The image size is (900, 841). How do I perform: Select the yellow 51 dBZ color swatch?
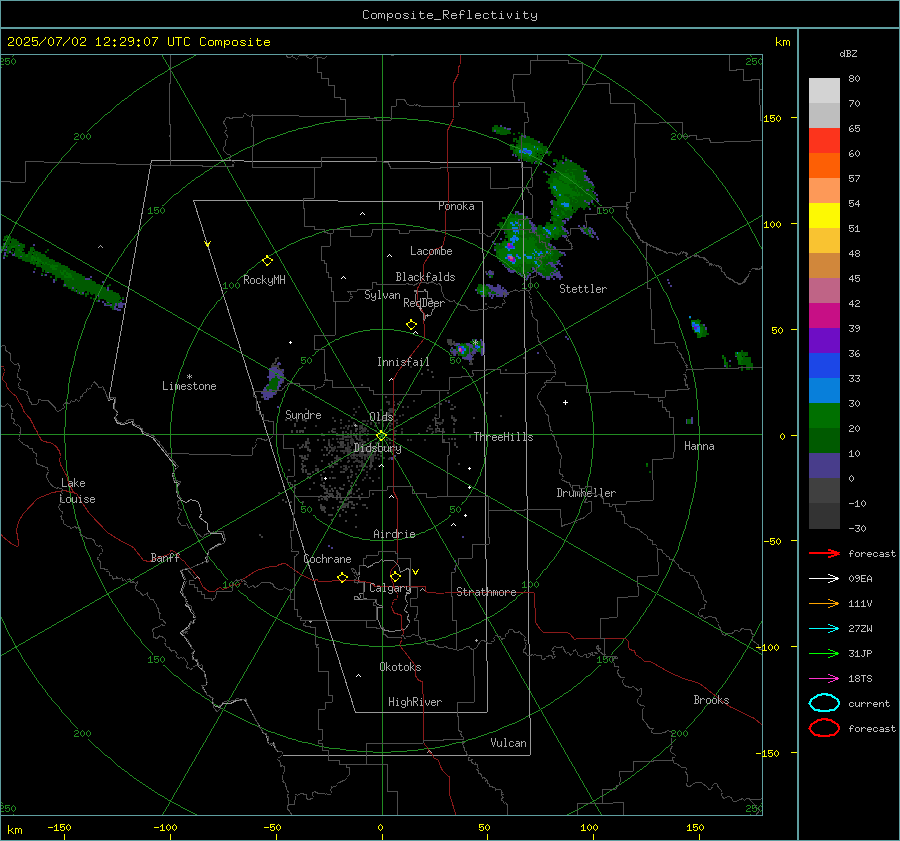[x=824, y=216]
